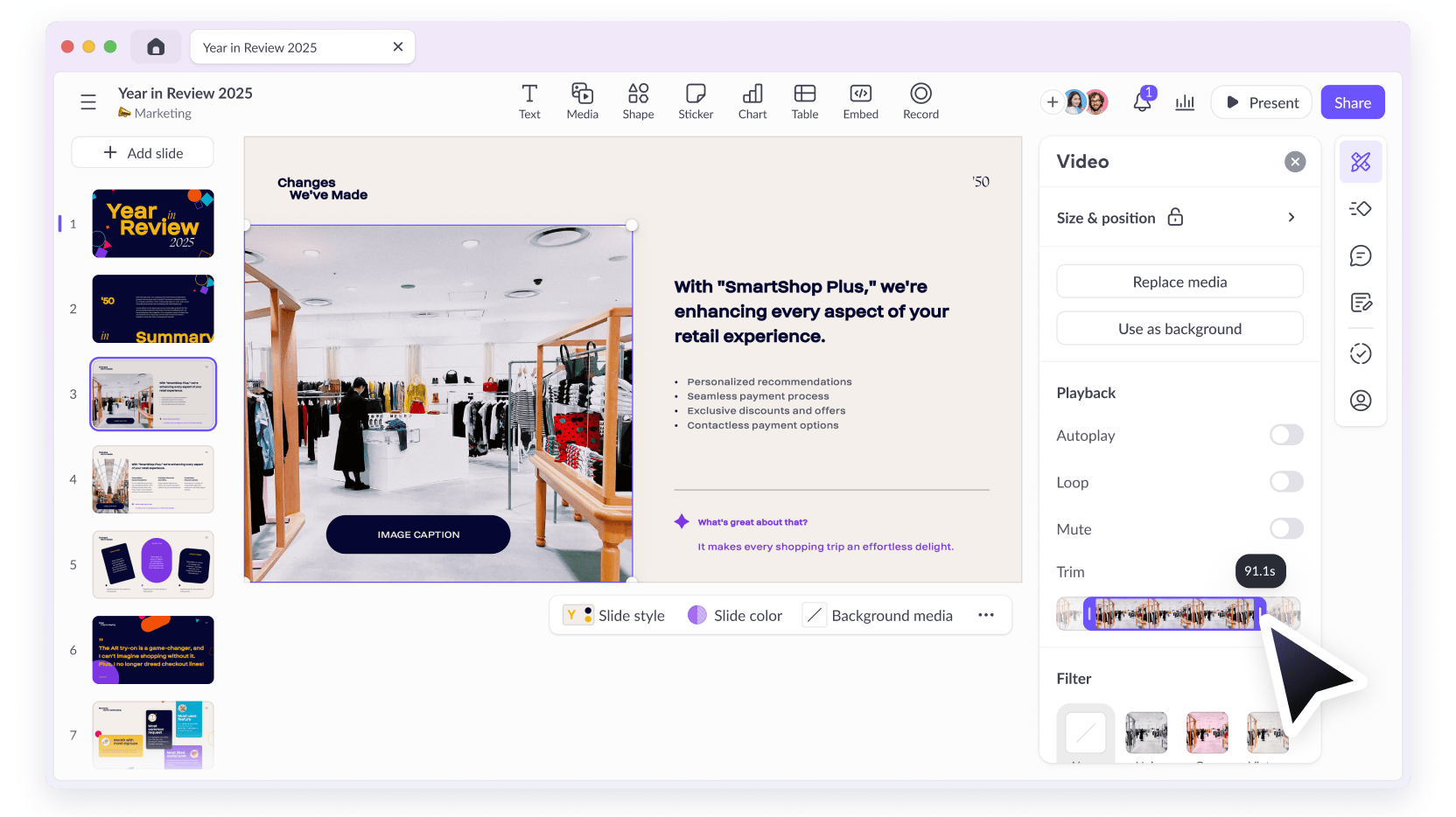
Task: Open the home screen icon
Action: [156, 47]
